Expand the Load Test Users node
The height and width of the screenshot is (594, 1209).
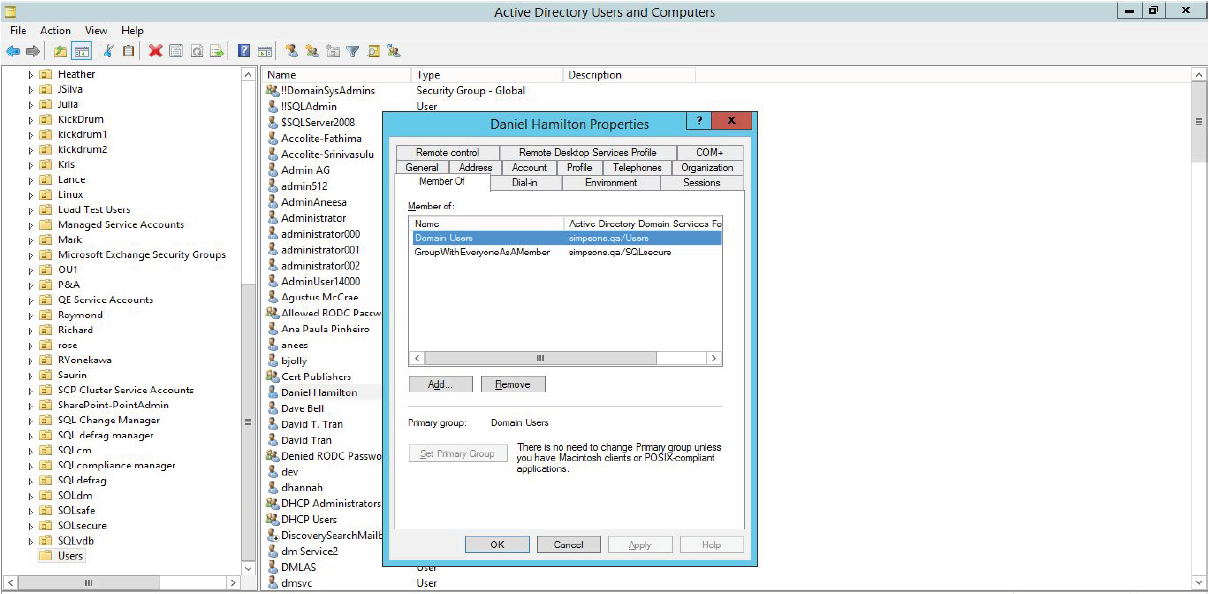(31, 210)
